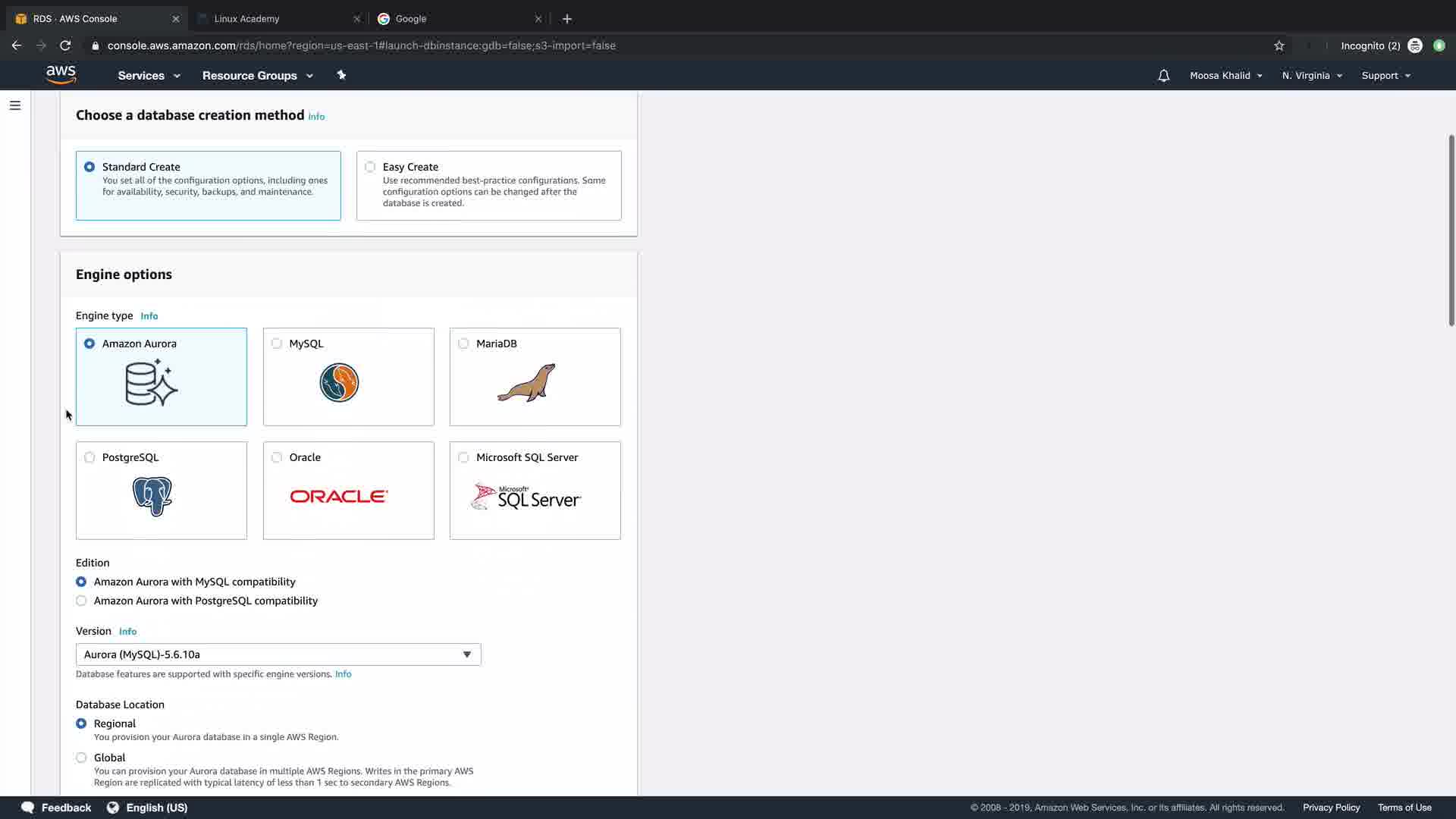The width and height of the screenshot is (1456, 819).
Task: Reload the page with refresh icon
Action: point(65,45)
